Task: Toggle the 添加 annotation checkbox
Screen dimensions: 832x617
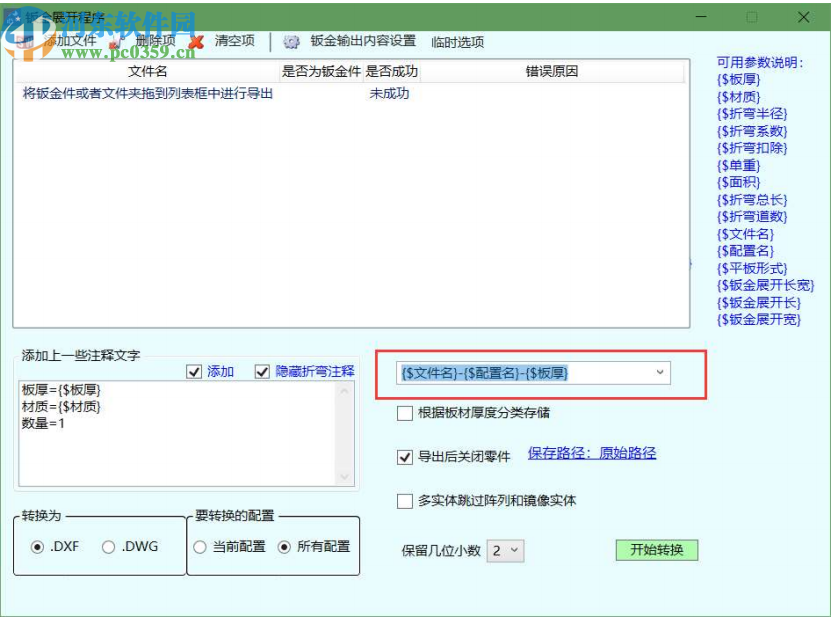Action: tap(194, 371)
